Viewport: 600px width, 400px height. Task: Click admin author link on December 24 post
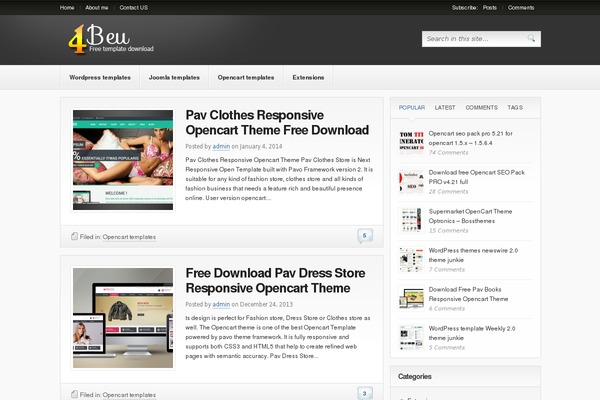tap(221, 304)
